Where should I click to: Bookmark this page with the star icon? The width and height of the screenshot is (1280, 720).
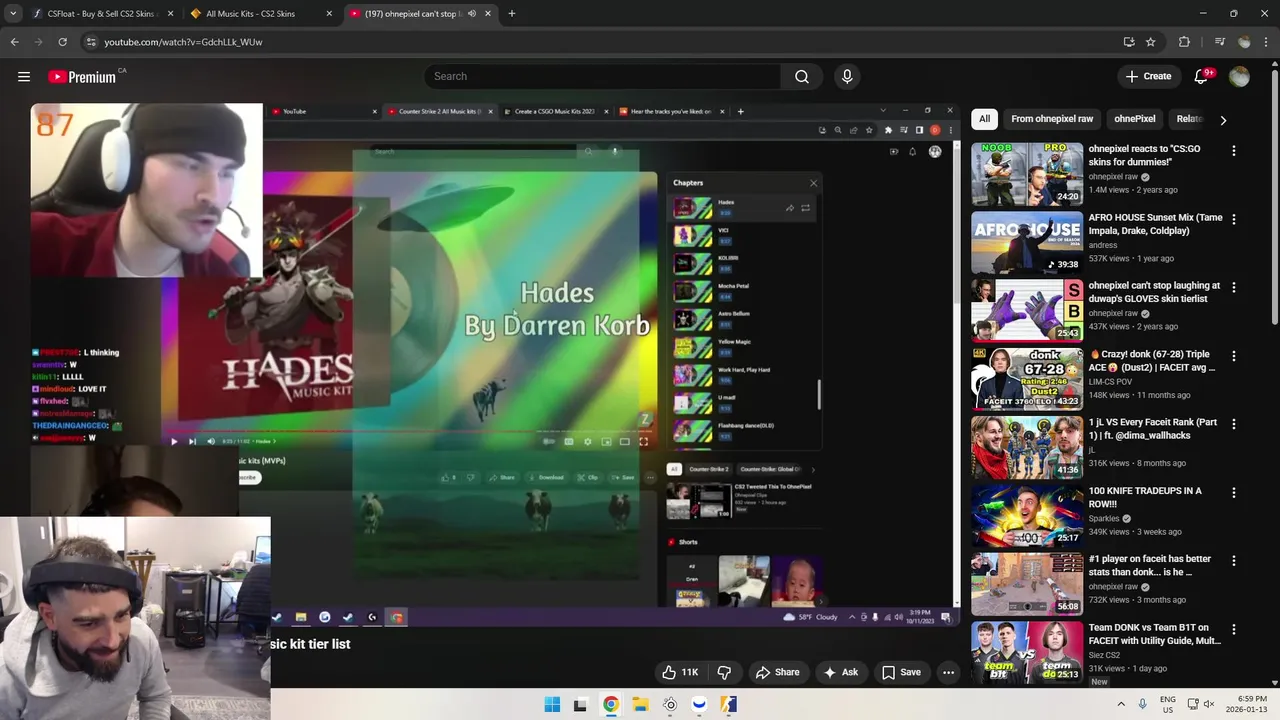[x=1151, y=42]
